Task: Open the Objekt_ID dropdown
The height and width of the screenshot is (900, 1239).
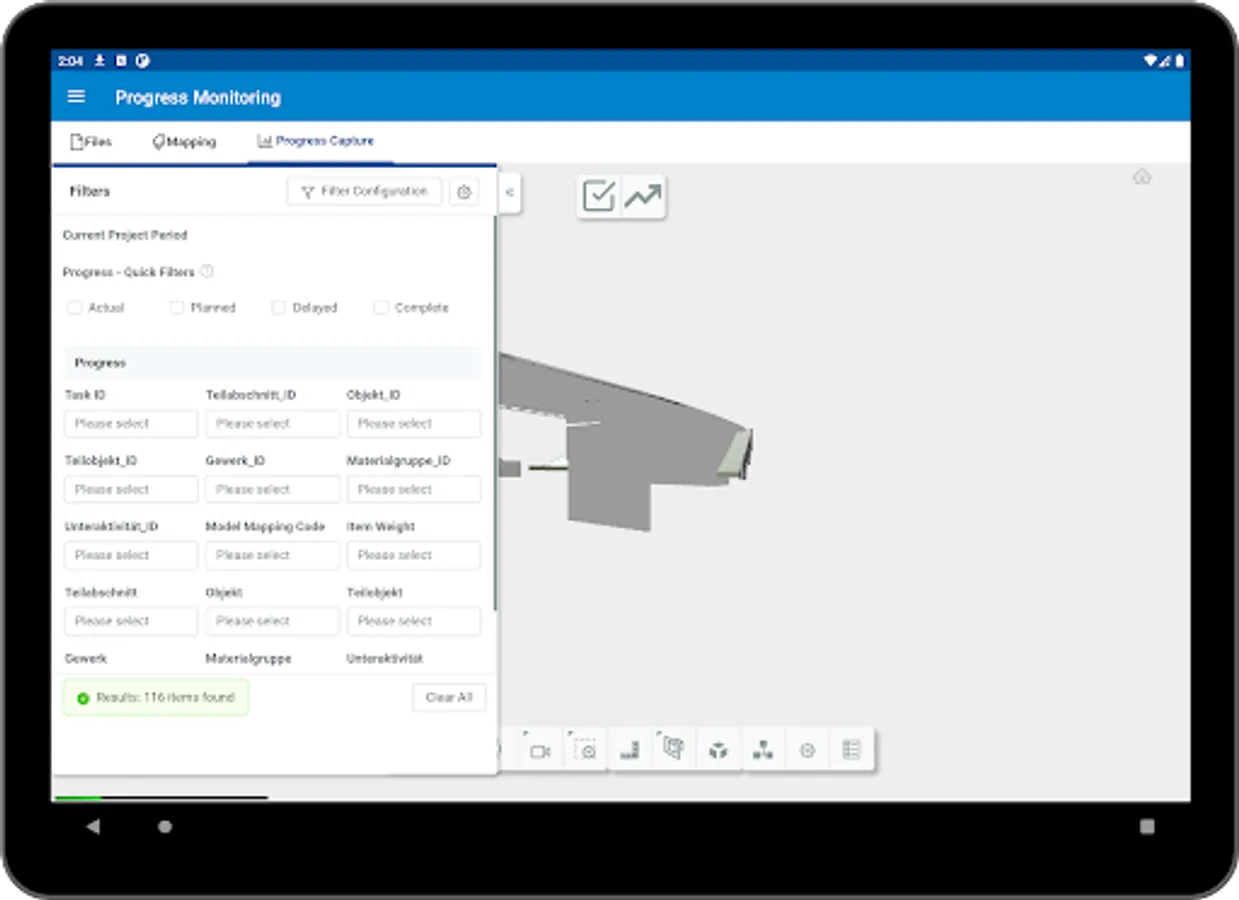Action: coord(414,424)
